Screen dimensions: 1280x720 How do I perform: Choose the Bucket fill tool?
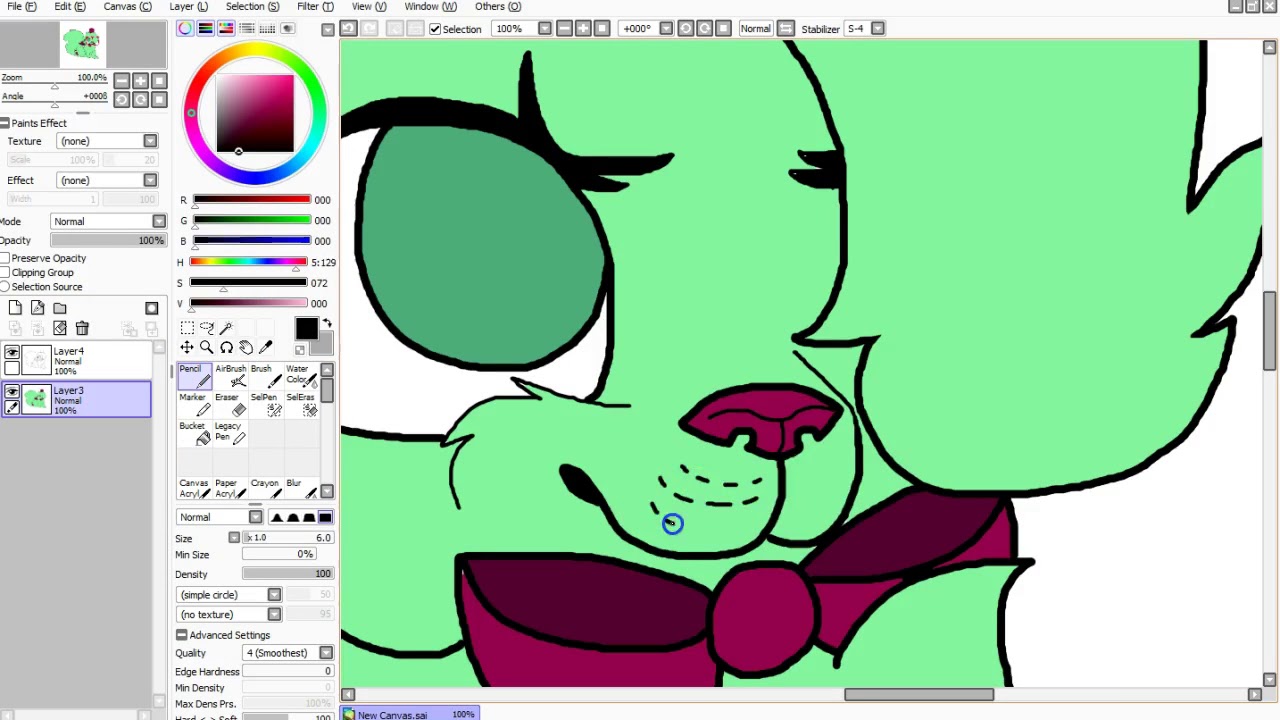(x=195, y=432)
